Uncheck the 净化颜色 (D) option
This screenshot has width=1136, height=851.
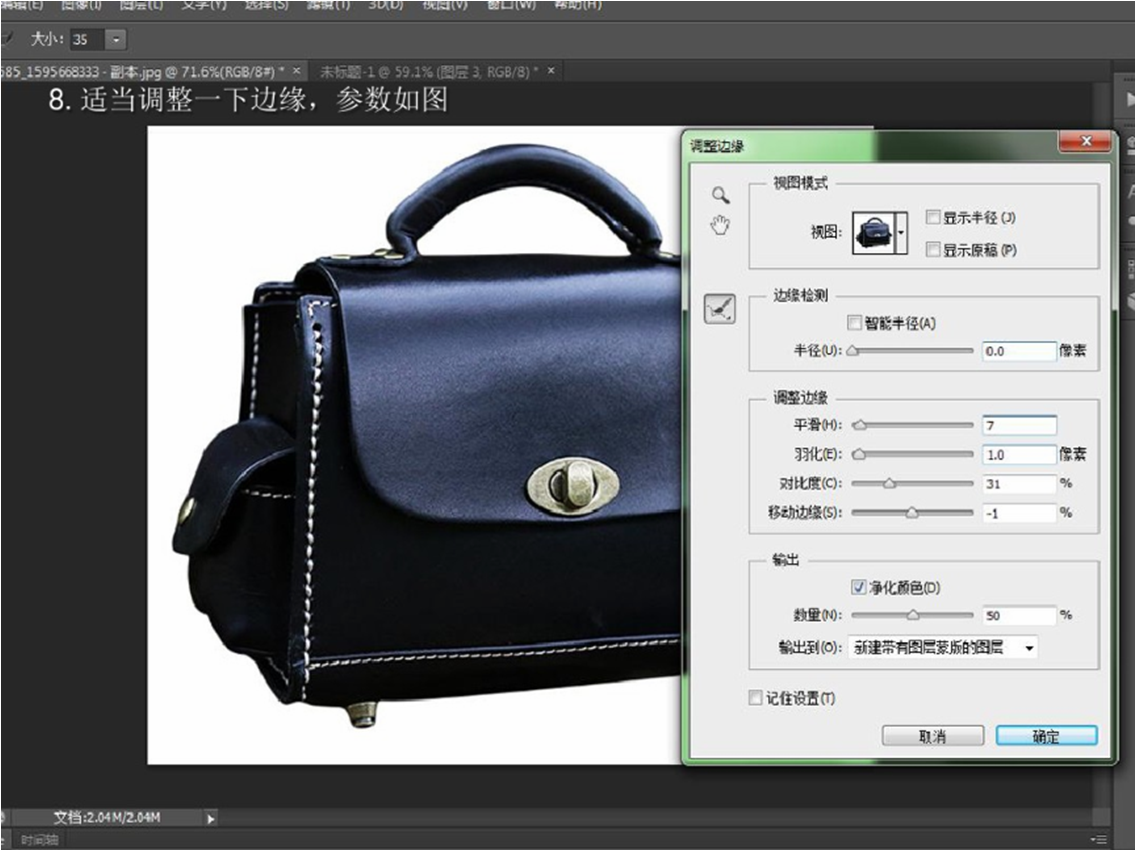(858, 587)
